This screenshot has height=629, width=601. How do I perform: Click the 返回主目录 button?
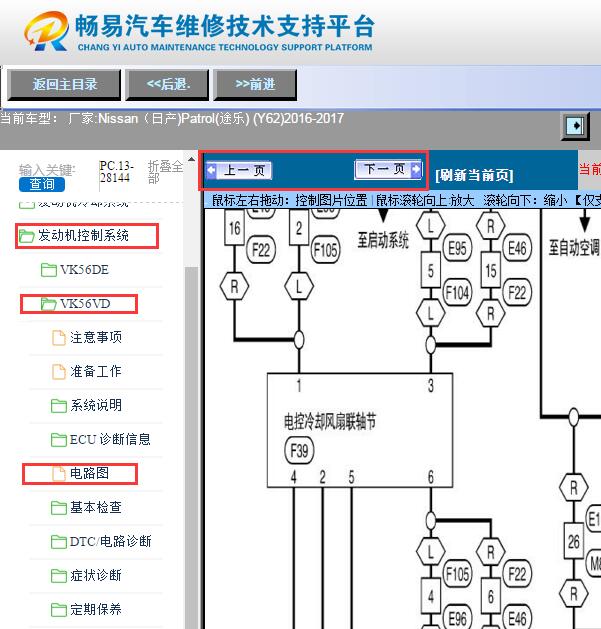click(x=64, y=85)
